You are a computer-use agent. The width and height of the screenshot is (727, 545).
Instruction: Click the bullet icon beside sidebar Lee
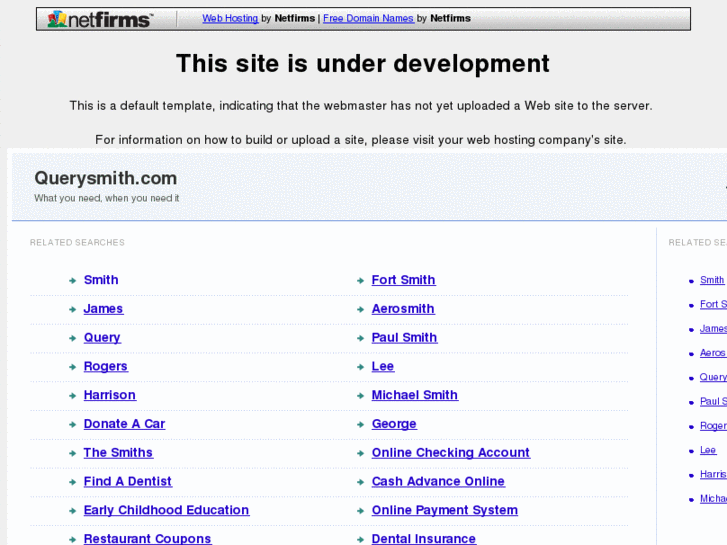pos(691,451)
